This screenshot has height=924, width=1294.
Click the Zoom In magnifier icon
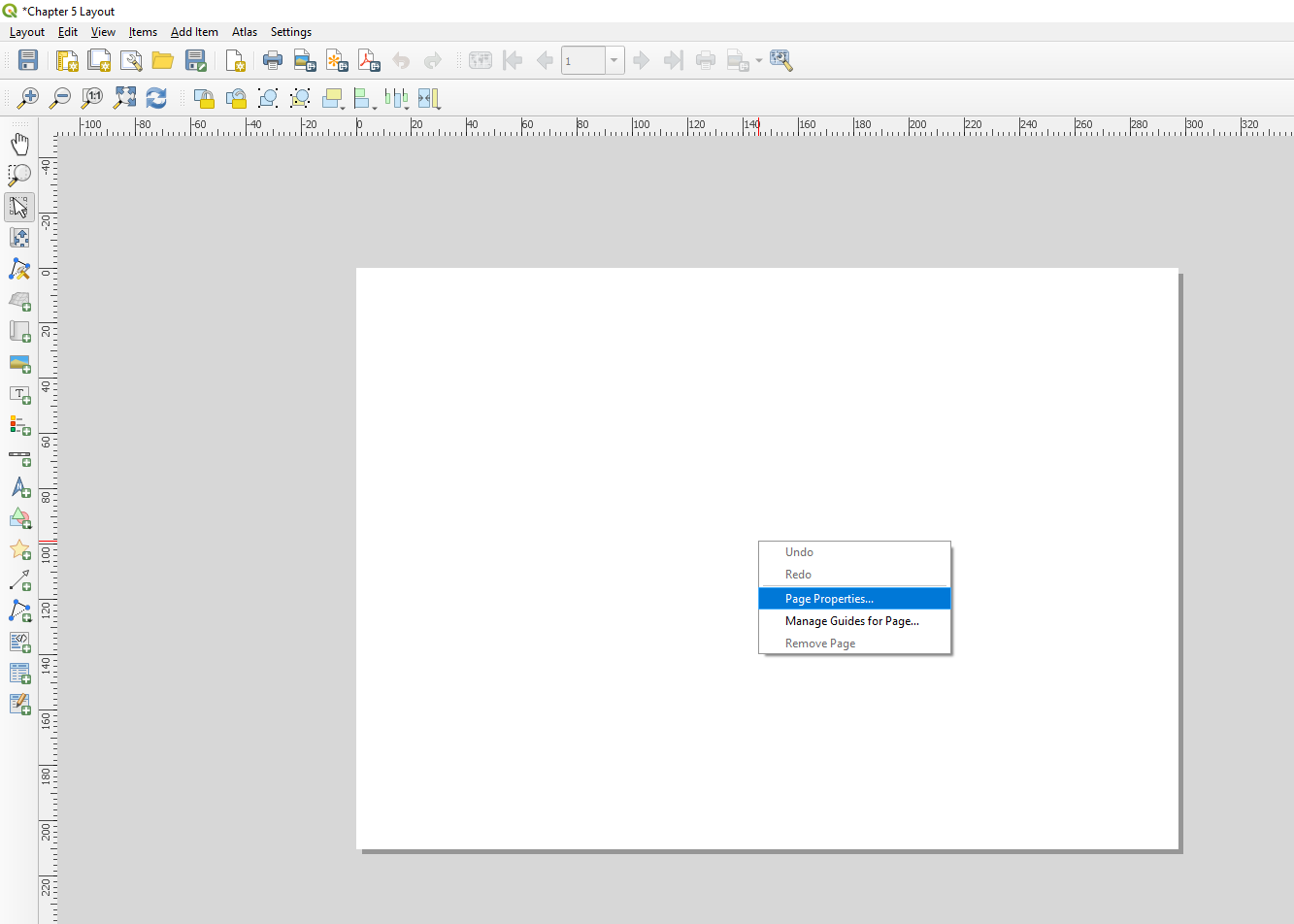coord(28,97)
